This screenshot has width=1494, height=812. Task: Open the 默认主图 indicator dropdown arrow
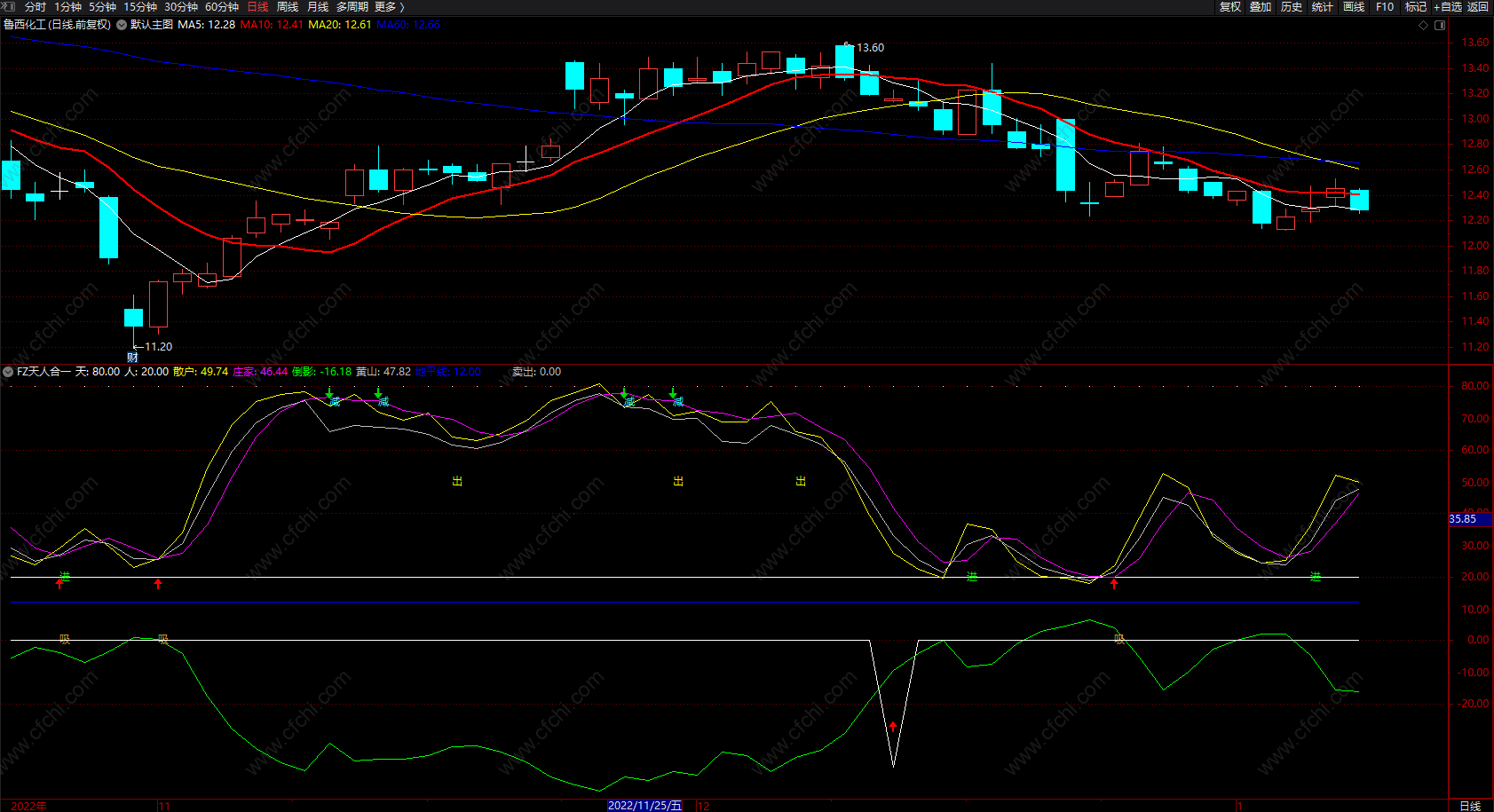(x=122, y=25)
